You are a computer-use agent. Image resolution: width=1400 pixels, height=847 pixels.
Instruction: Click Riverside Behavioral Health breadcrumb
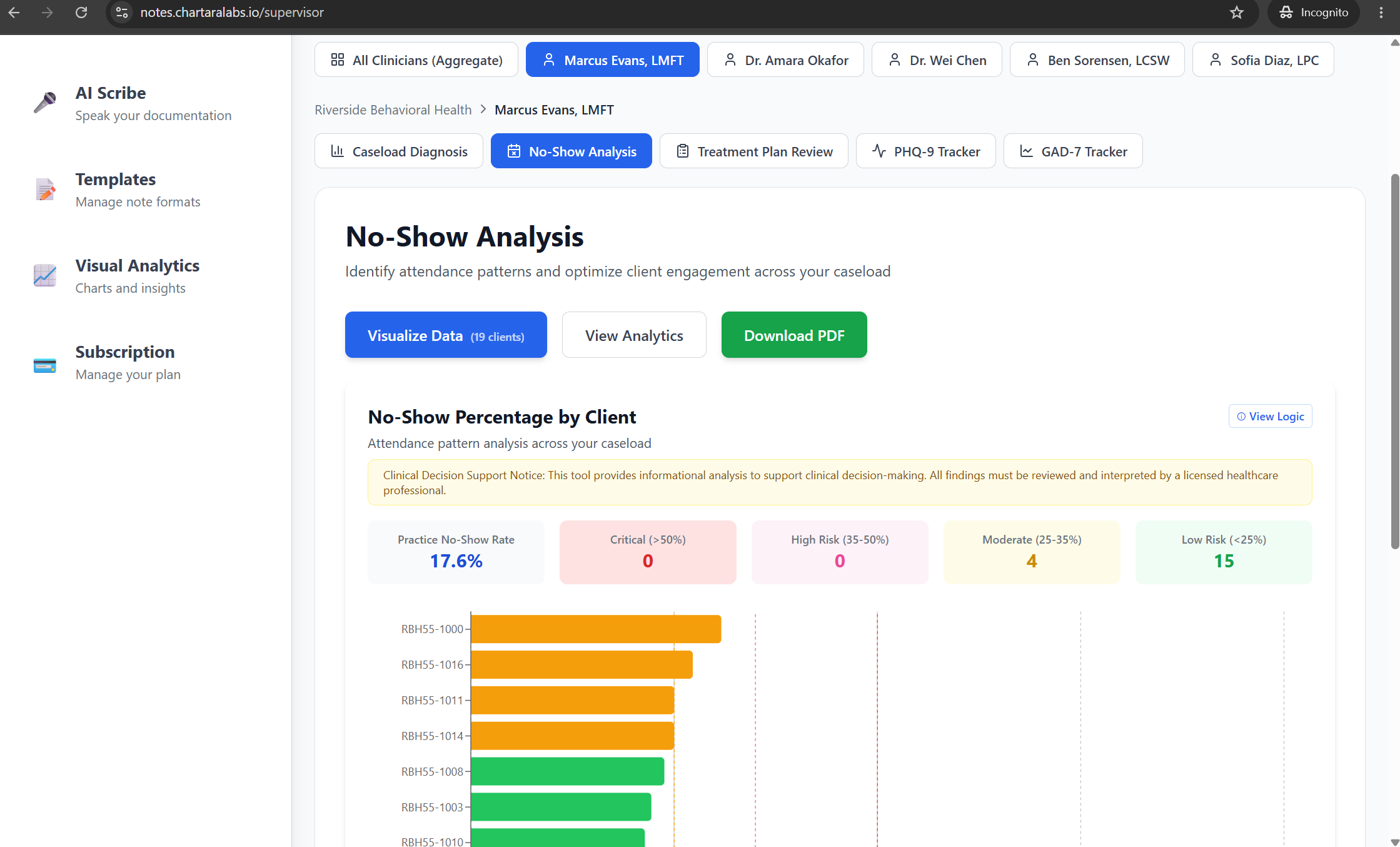tap(393, 110)
